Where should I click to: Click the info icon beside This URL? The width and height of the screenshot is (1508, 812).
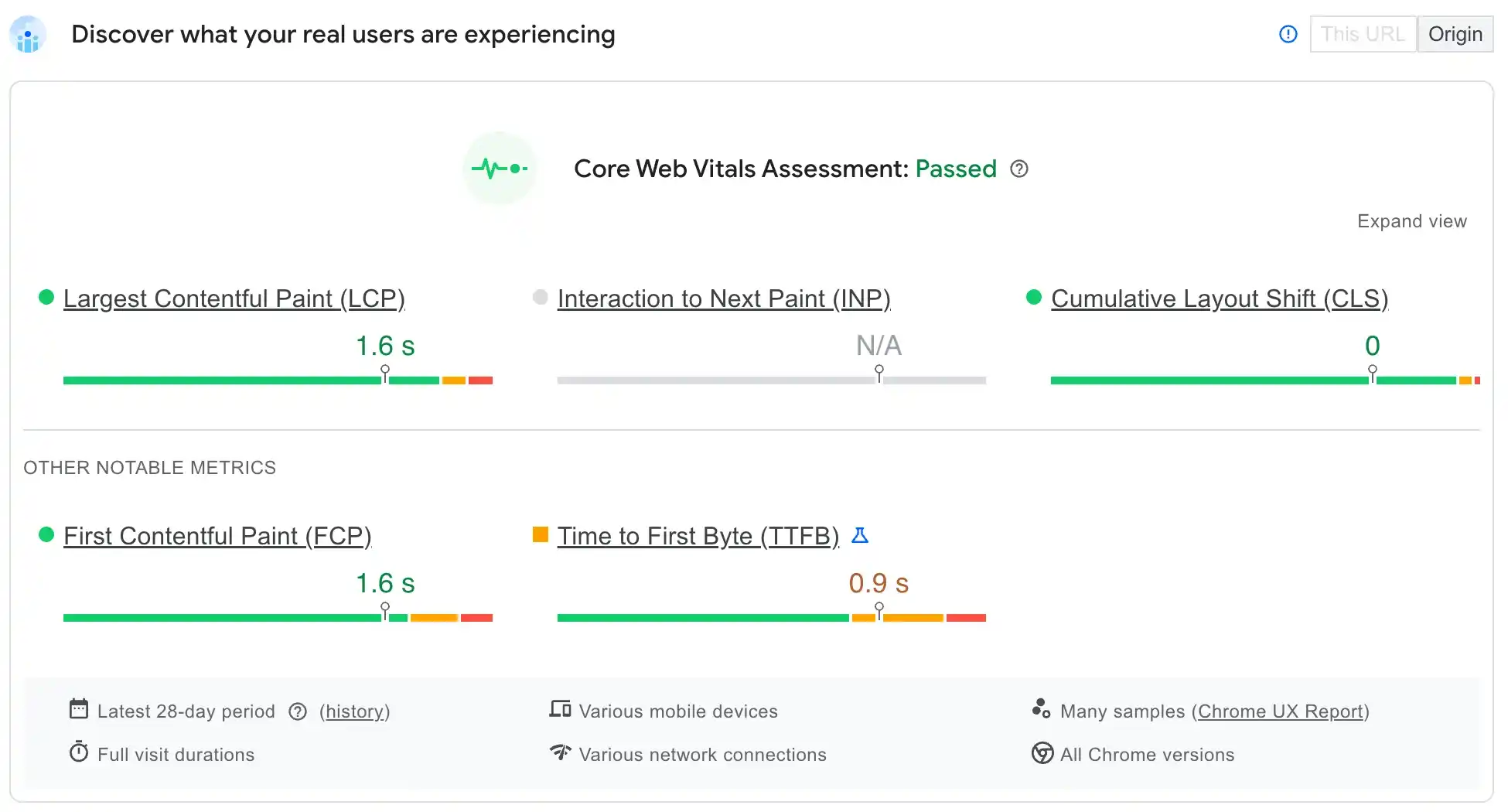[x=1288, y=34]
